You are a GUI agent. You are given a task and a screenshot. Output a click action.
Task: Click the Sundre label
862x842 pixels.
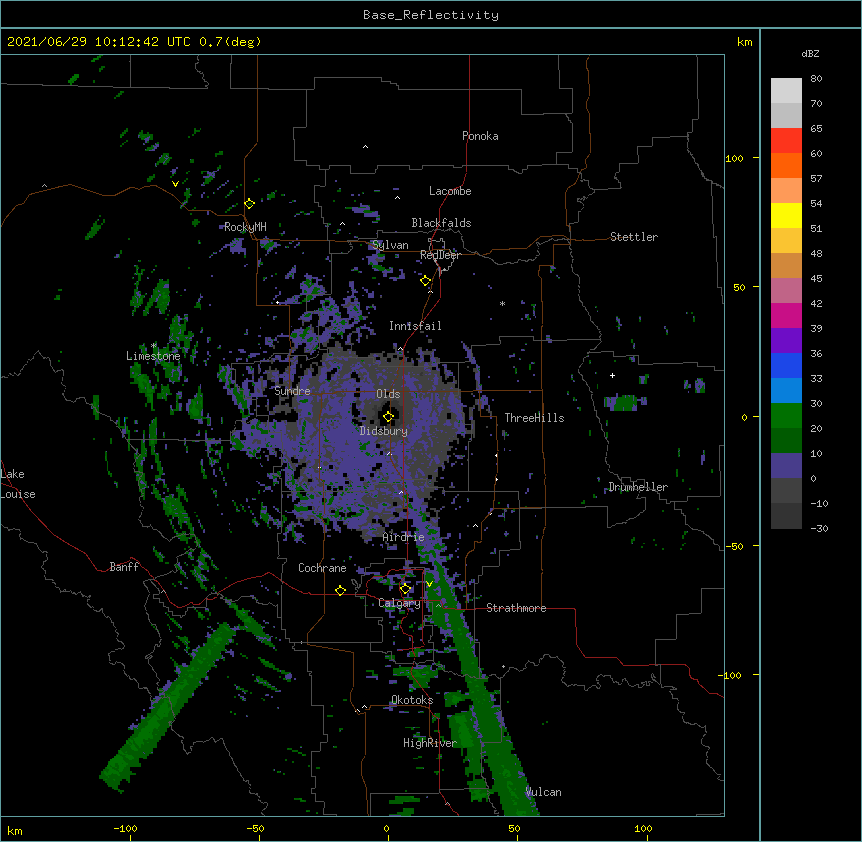[x=292, y=391]
